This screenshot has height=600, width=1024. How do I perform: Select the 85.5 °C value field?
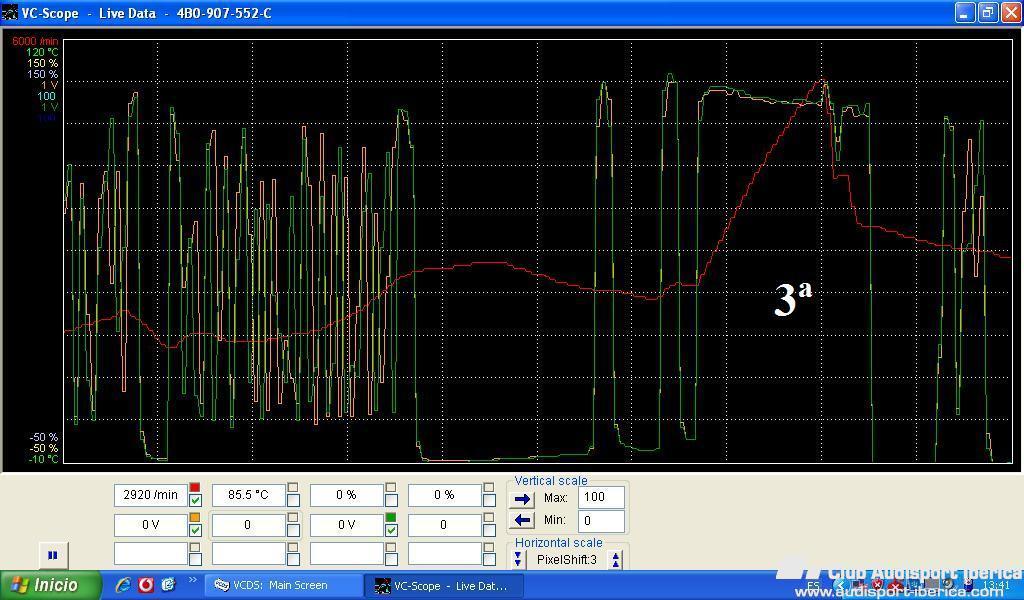click(x=249, y=496)
